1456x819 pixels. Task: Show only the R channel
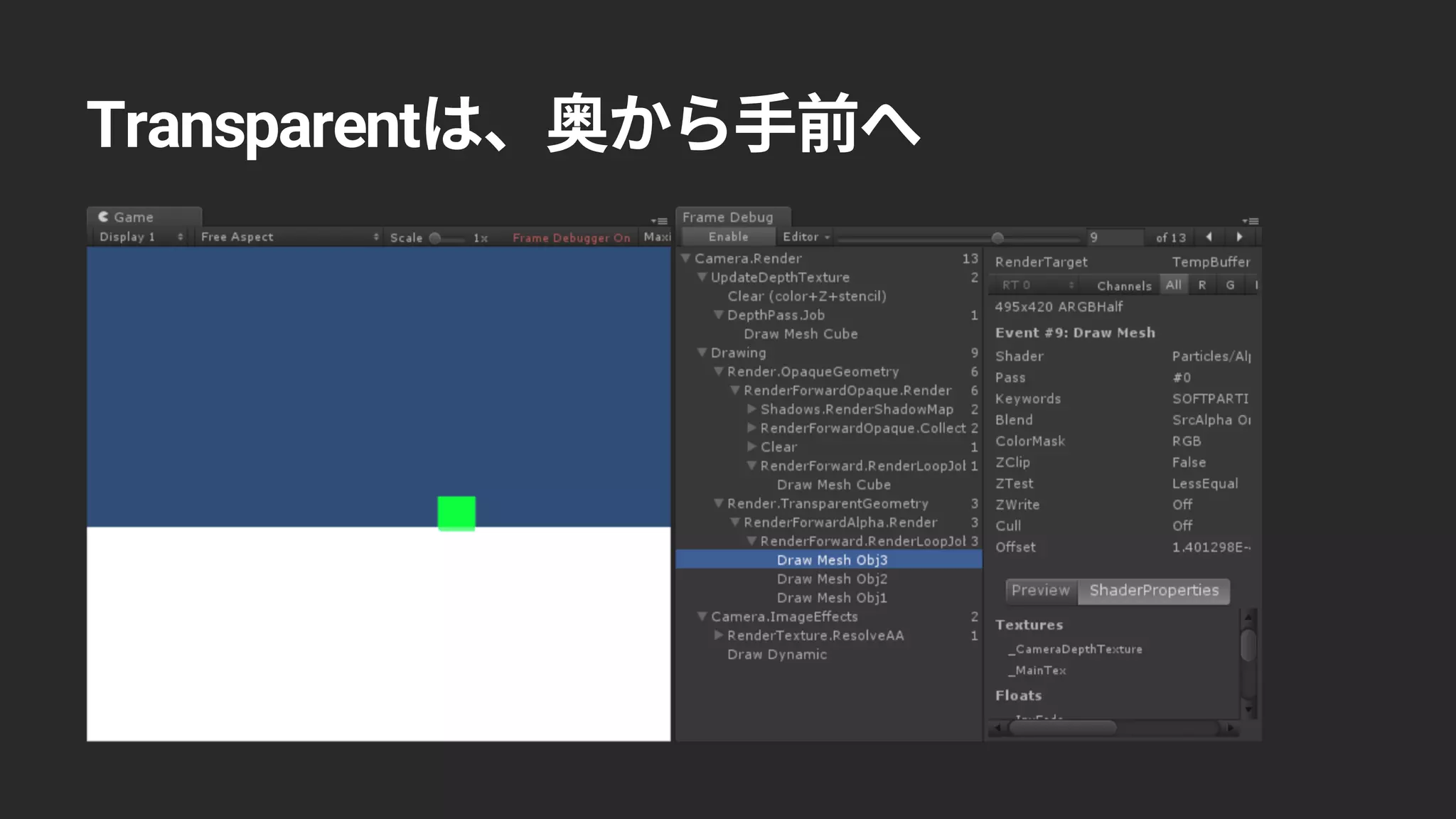(x=1202, y=285)
